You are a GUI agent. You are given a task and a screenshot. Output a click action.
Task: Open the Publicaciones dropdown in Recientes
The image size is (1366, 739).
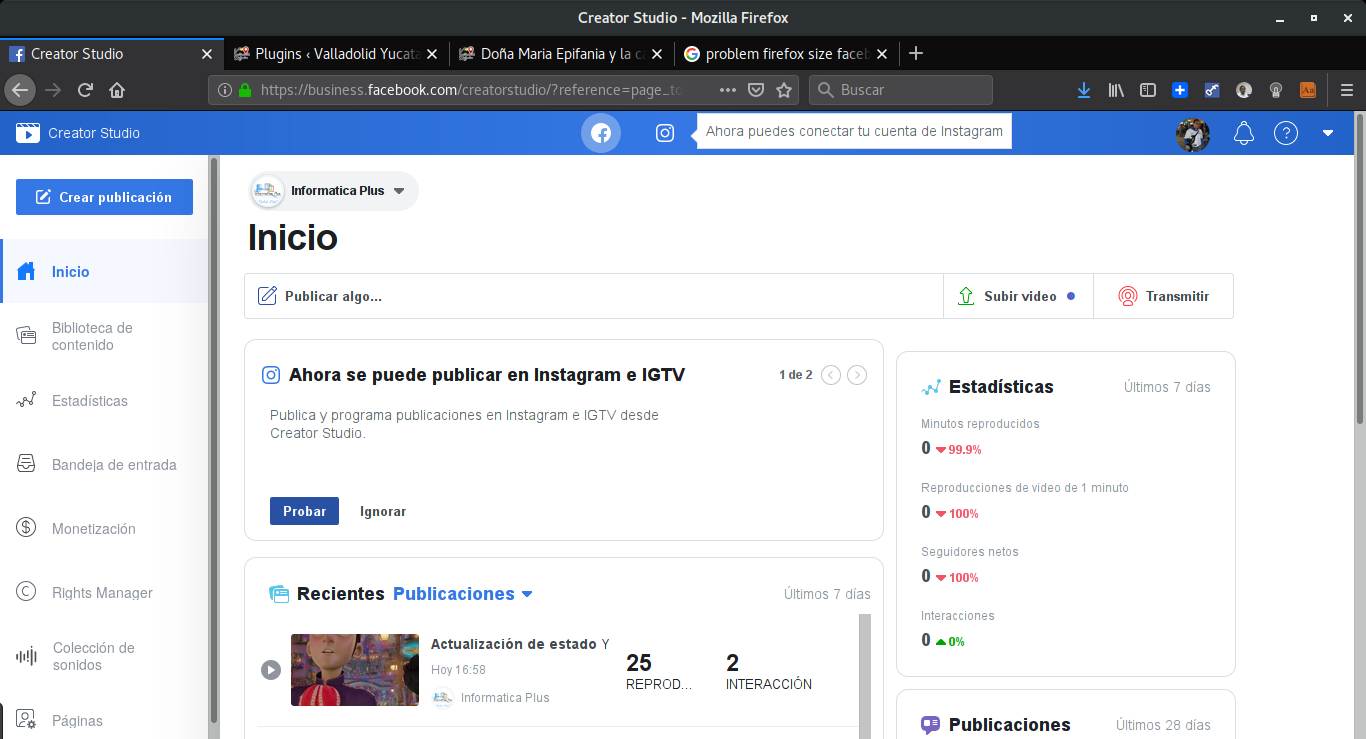click(x=461, y=593)
